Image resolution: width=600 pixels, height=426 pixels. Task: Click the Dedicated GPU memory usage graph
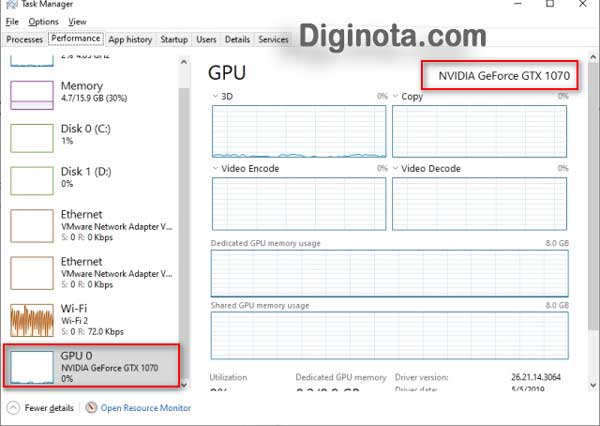(390, 273)
